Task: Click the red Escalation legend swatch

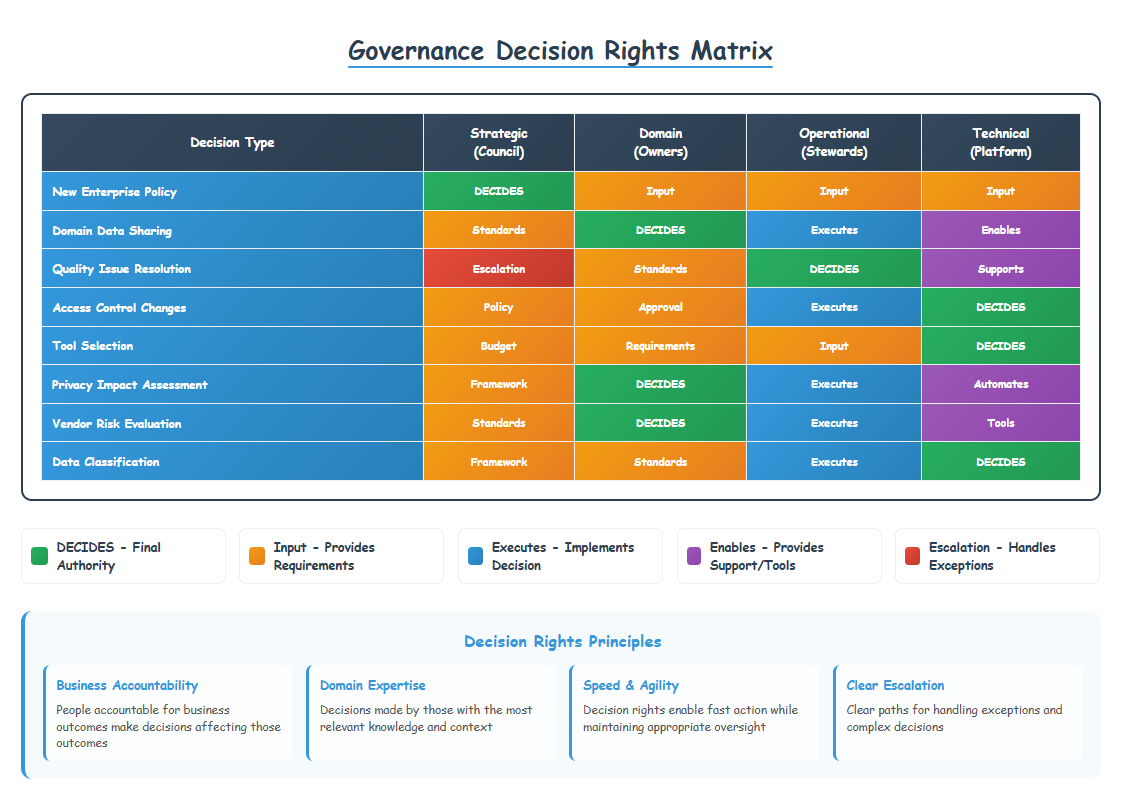Action: pos(912,555)
